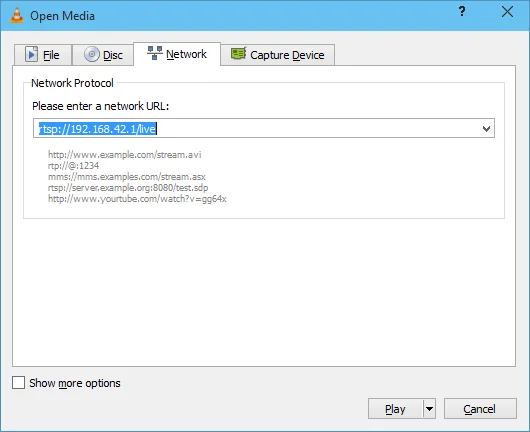Click the Network Protocol group label
The image size is (530, 432).
(72, 83)
